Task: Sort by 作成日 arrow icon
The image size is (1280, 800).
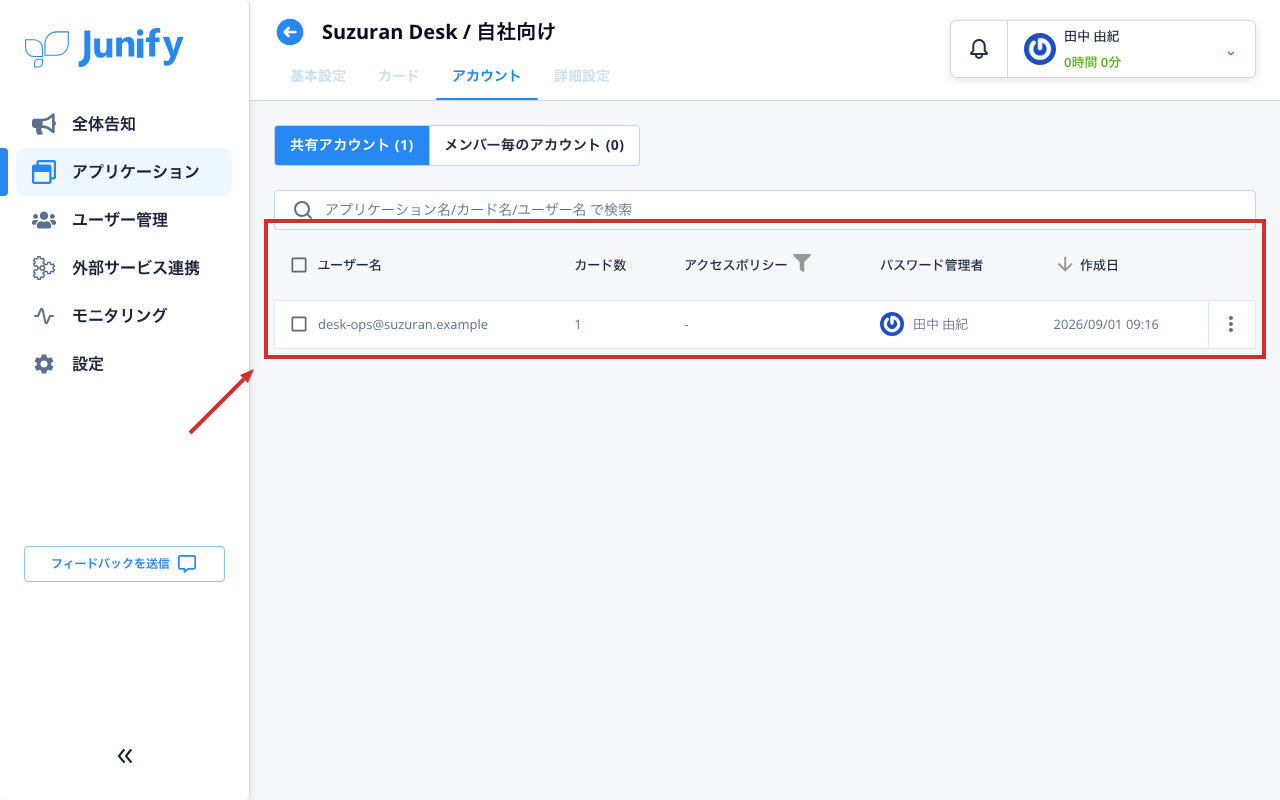Action: (1065, 265)
